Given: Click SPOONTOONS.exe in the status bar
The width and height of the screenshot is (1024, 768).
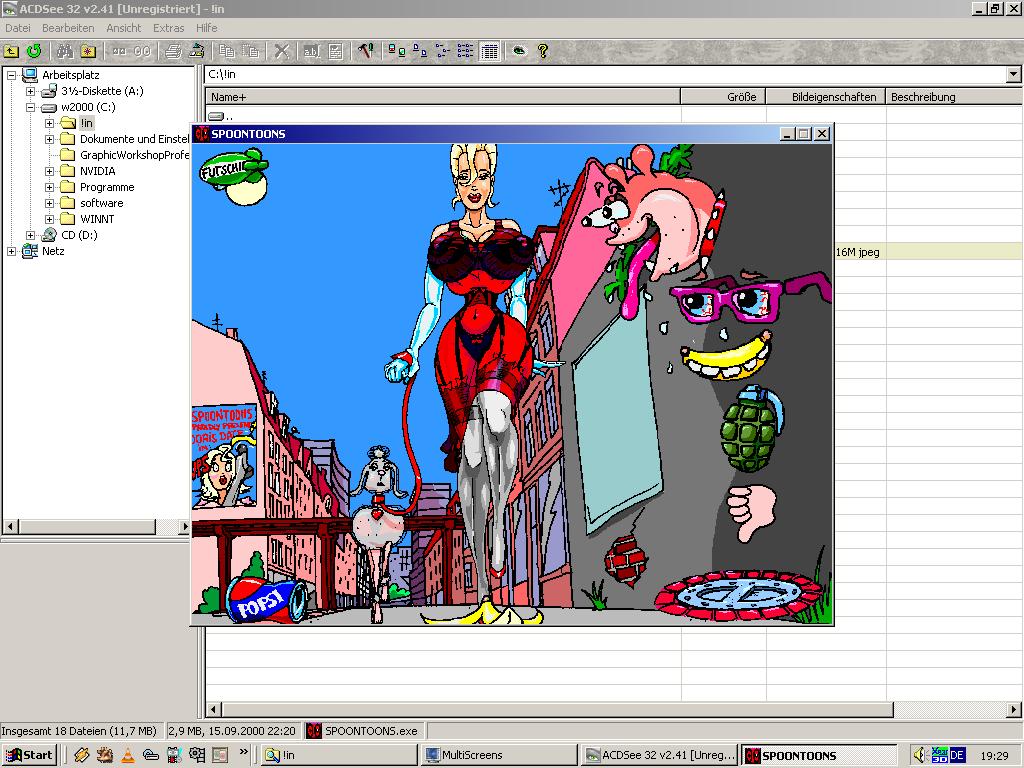Looking at the screenshot, I should (x=371, y=731).
